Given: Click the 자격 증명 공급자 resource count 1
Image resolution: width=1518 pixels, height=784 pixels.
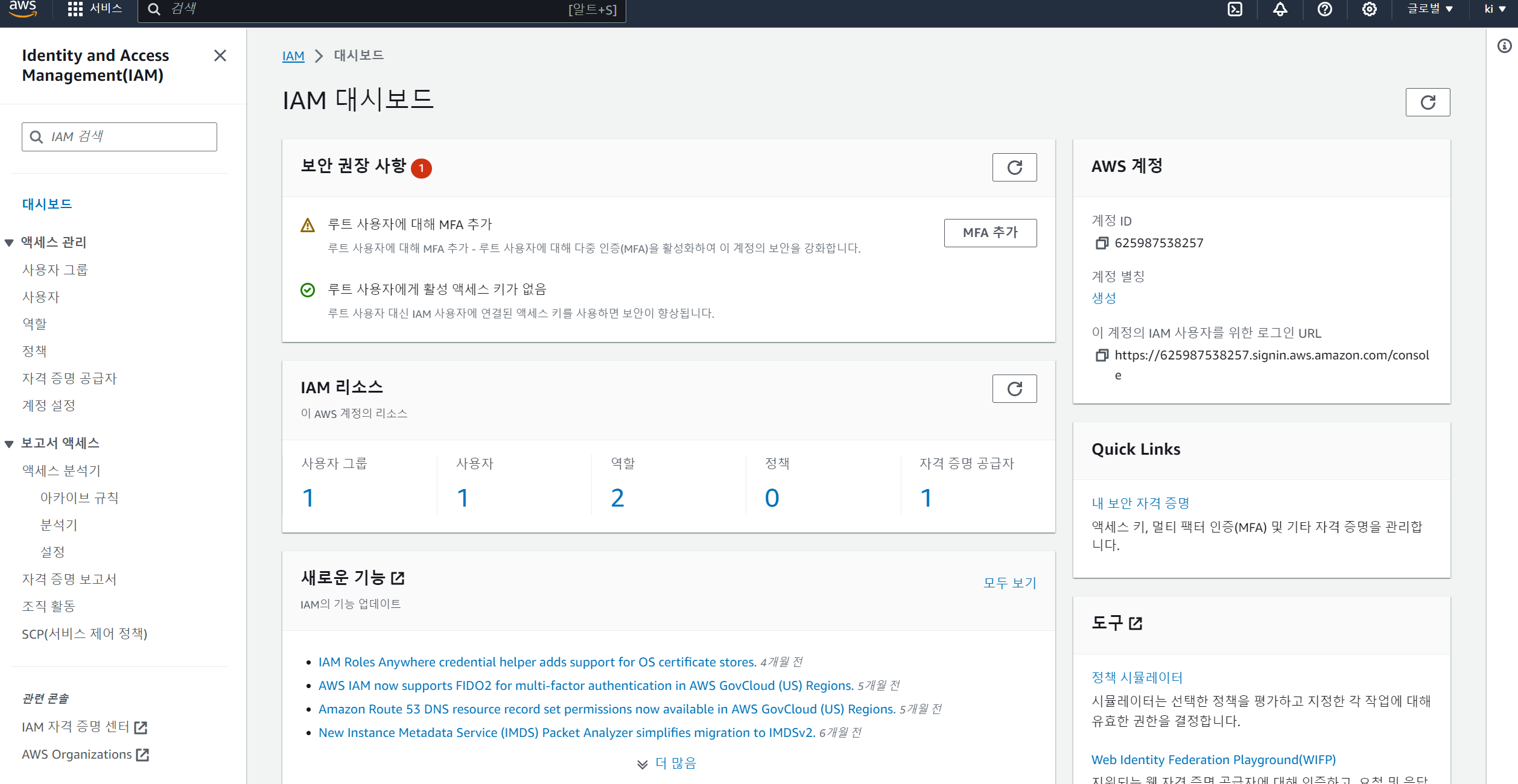Looking at the screenshot, I should point(926,498).
